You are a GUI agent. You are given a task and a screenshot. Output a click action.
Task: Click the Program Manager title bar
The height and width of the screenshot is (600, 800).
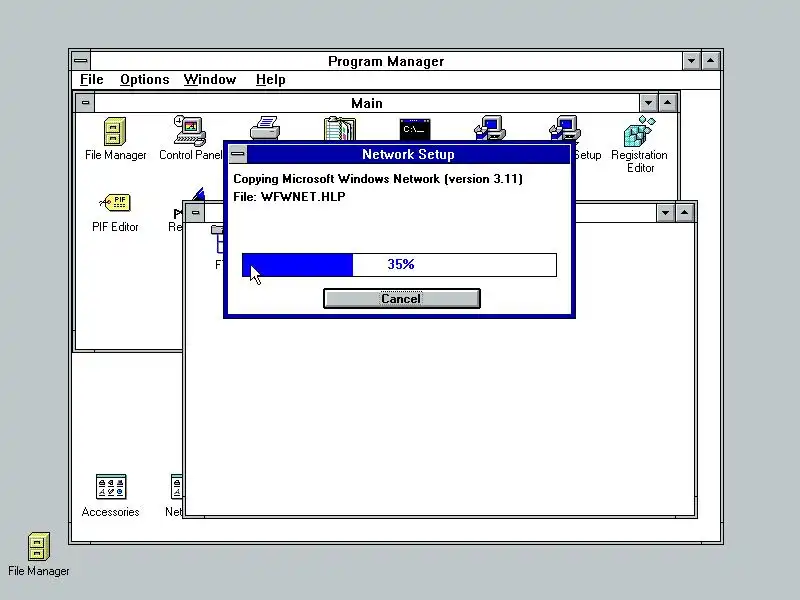pyautogui.click(x=386, y=61)
